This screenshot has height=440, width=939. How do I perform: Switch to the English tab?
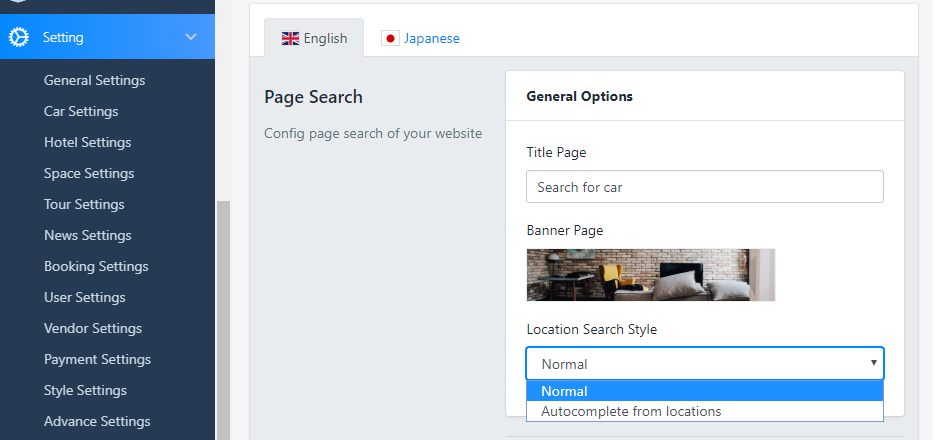point(314,39)
